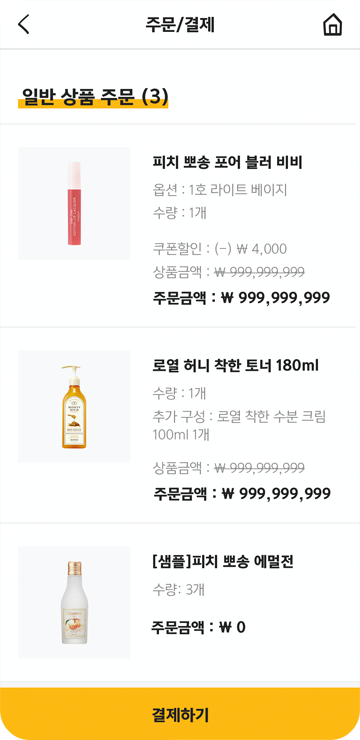Click the 일반 상품 주문 (3) heading
Image resolution: width=360 pixels, height=740 pixels.
[x=94, y=96]
